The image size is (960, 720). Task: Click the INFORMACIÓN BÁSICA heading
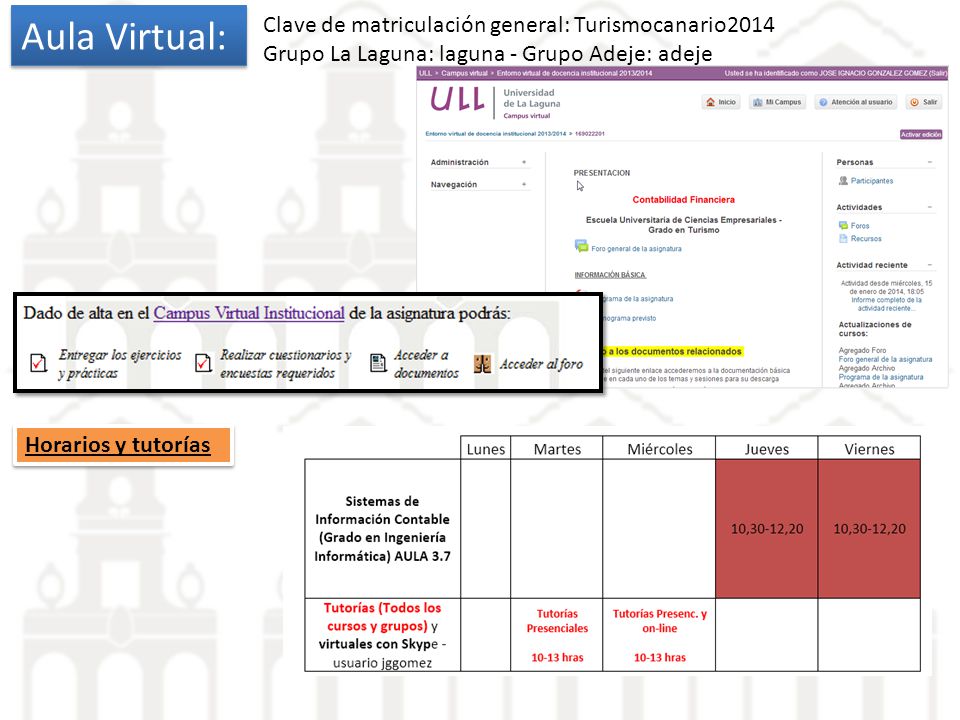(610, 275)
